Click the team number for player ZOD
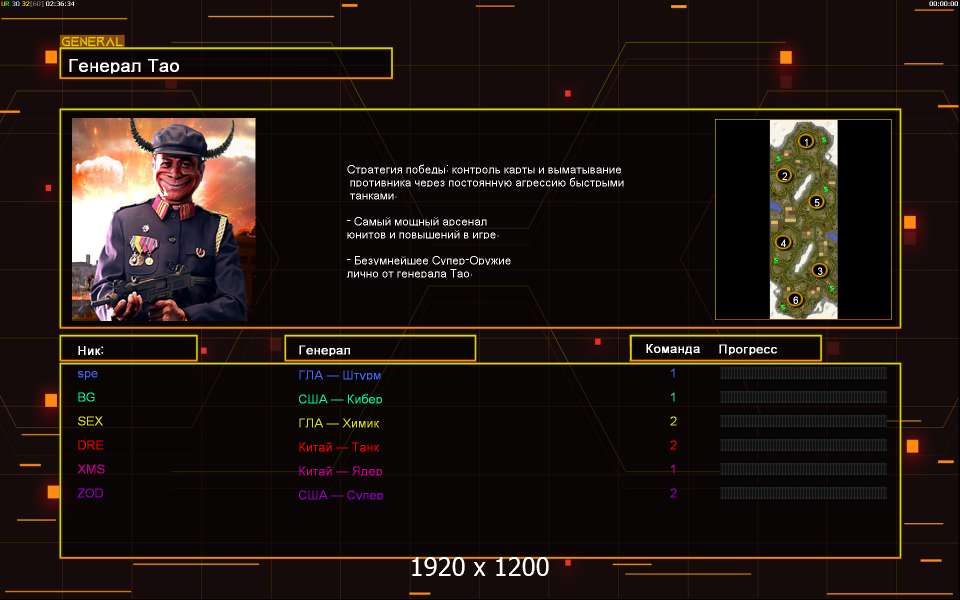This screenshot has height=600, width=960. coord(673,493)
